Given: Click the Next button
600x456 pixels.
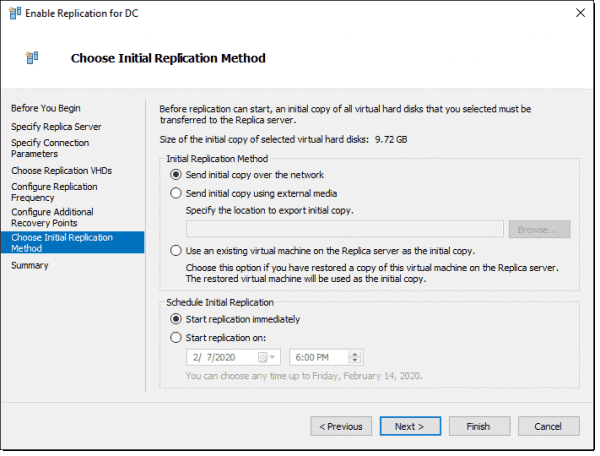Looking at the screenshot, I should click(410, 426).
